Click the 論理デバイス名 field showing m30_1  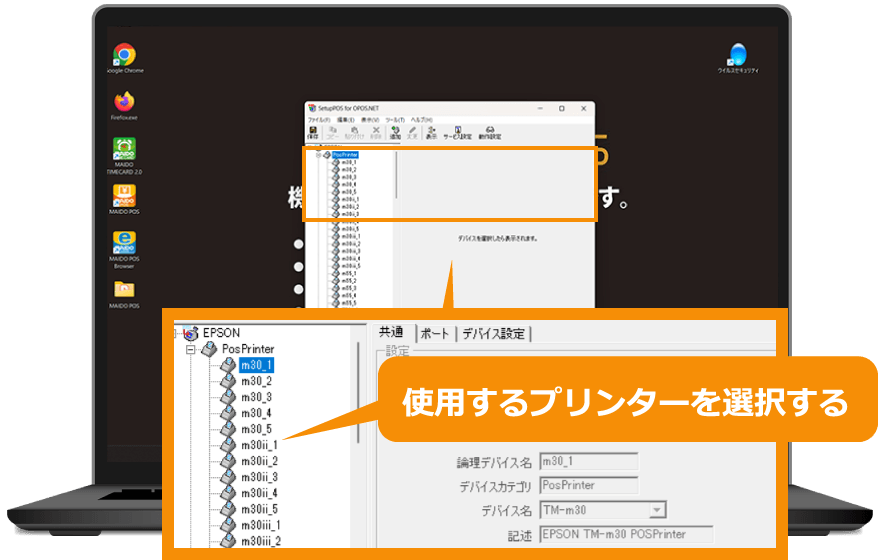point(589,462)
